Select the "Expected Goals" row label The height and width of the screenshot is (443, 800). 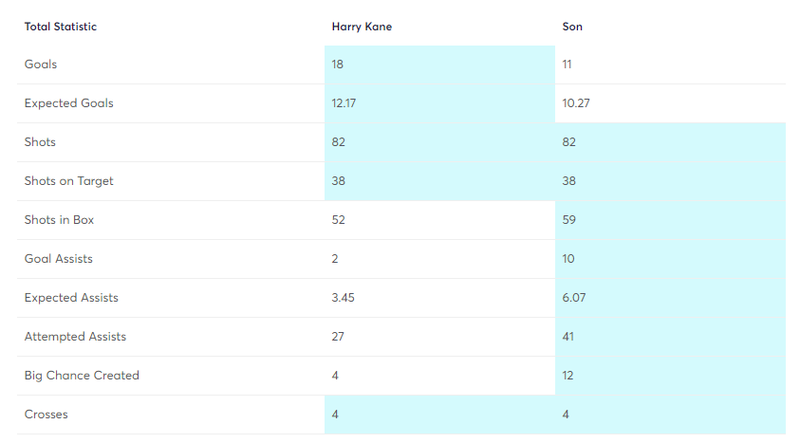click(x=69, y=103)
